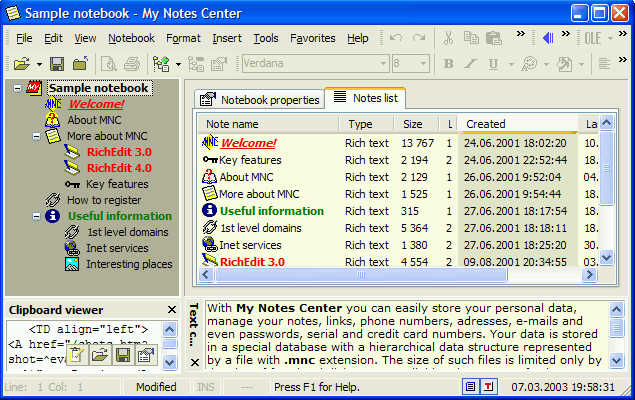
Task: Select Interesting places in the tree
Action: click(x=129, y=264)
